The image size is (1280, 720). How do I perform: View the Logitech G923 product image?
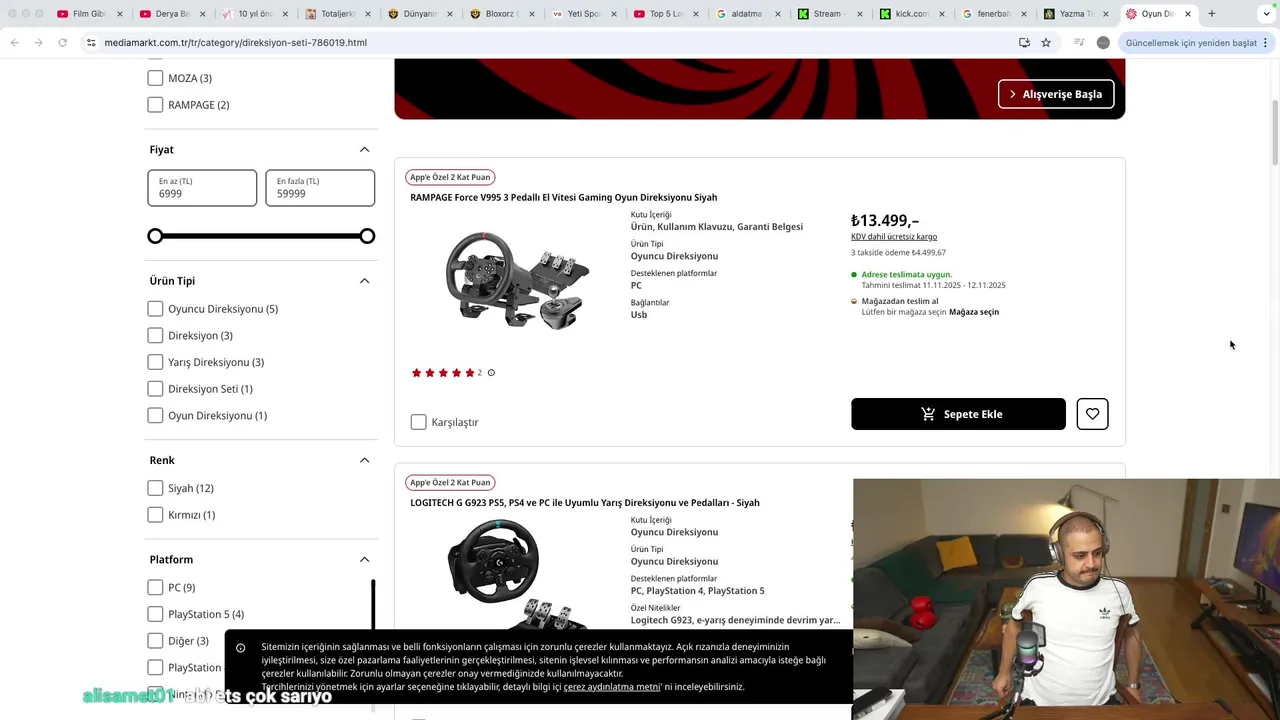click(x=517, y=575)
